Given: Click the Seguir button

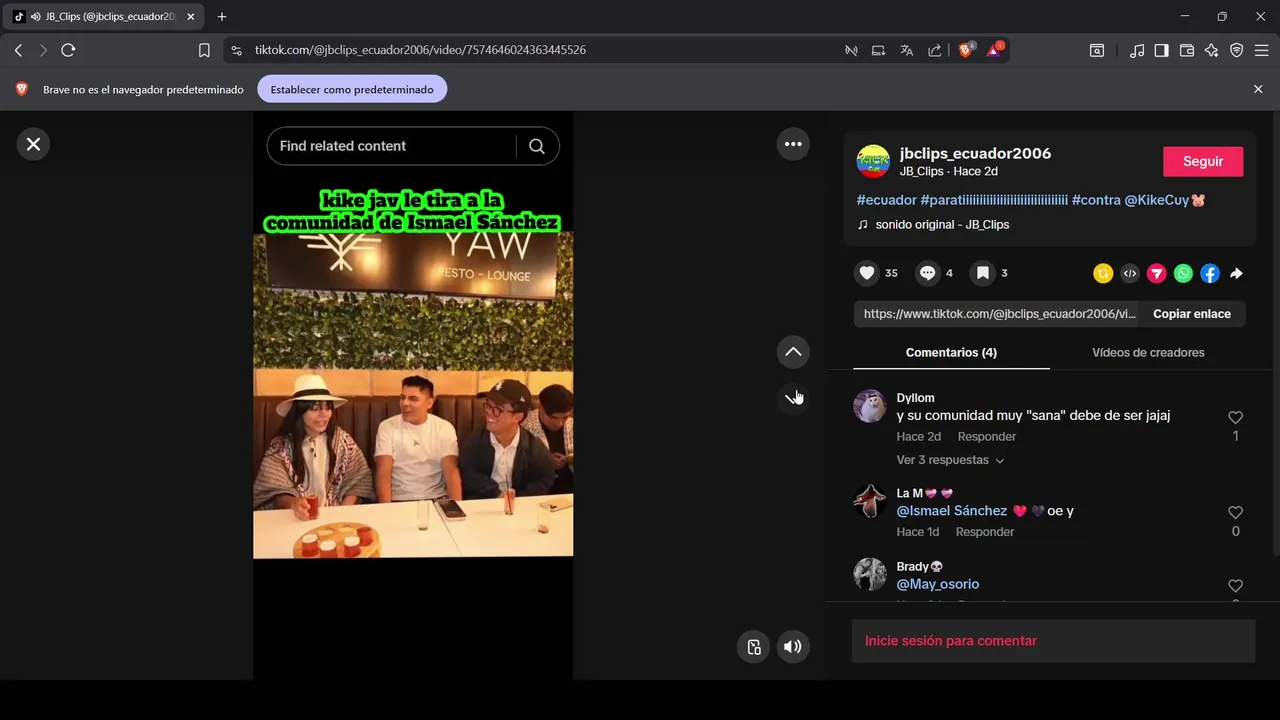Looking at the screenshot, I should click(1203, 161).
